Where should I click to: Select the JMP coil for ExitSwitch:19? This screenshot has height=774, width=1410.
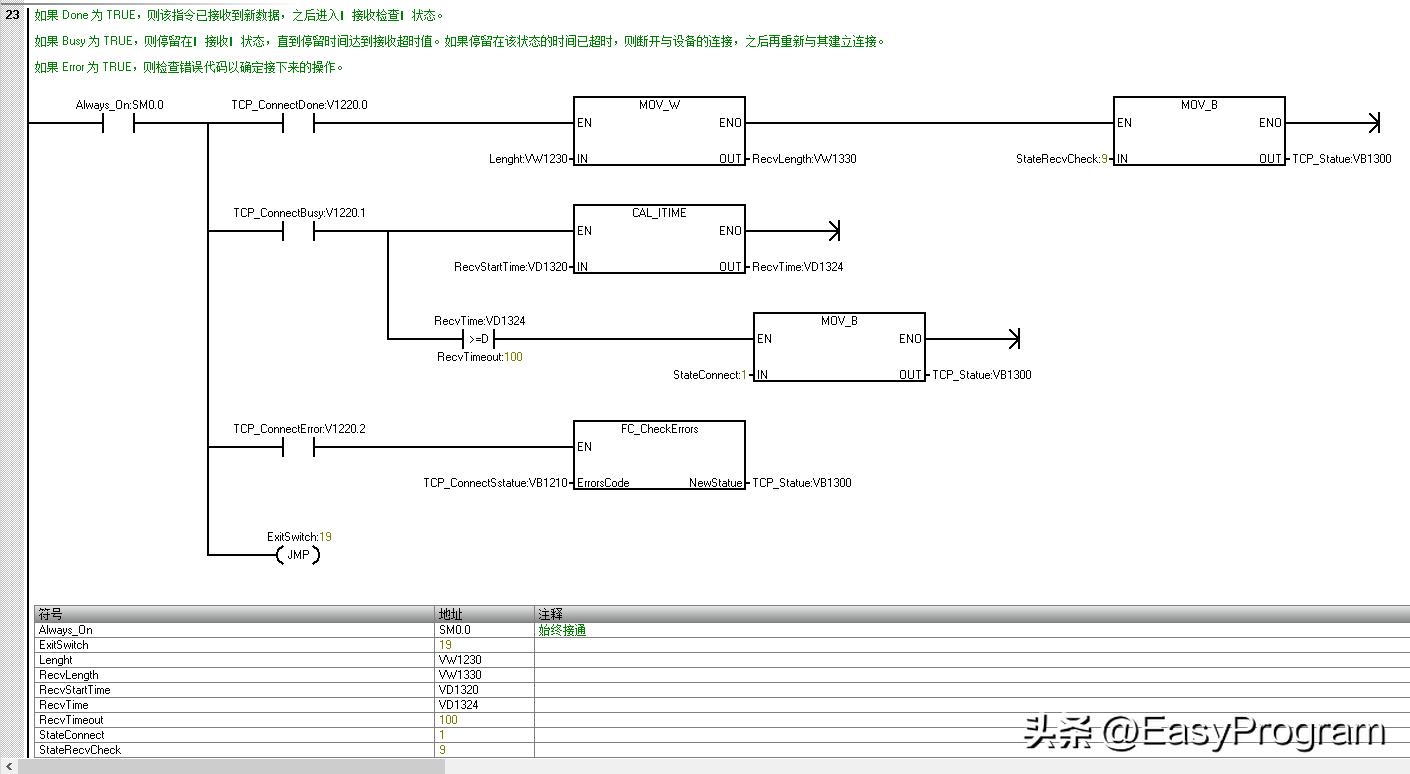297,554
